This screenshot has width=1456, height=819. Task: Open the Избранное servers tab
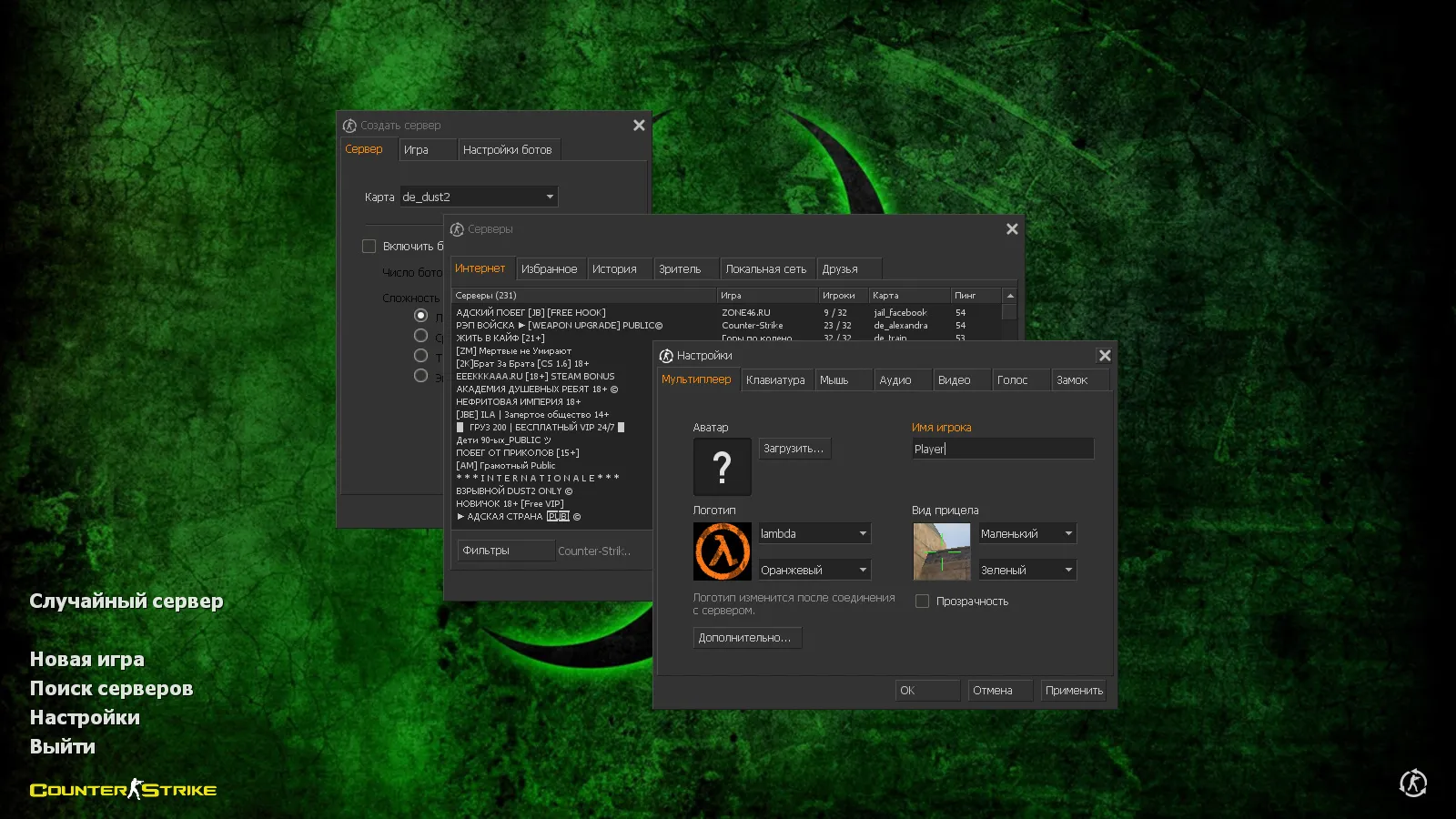[549, 269]
